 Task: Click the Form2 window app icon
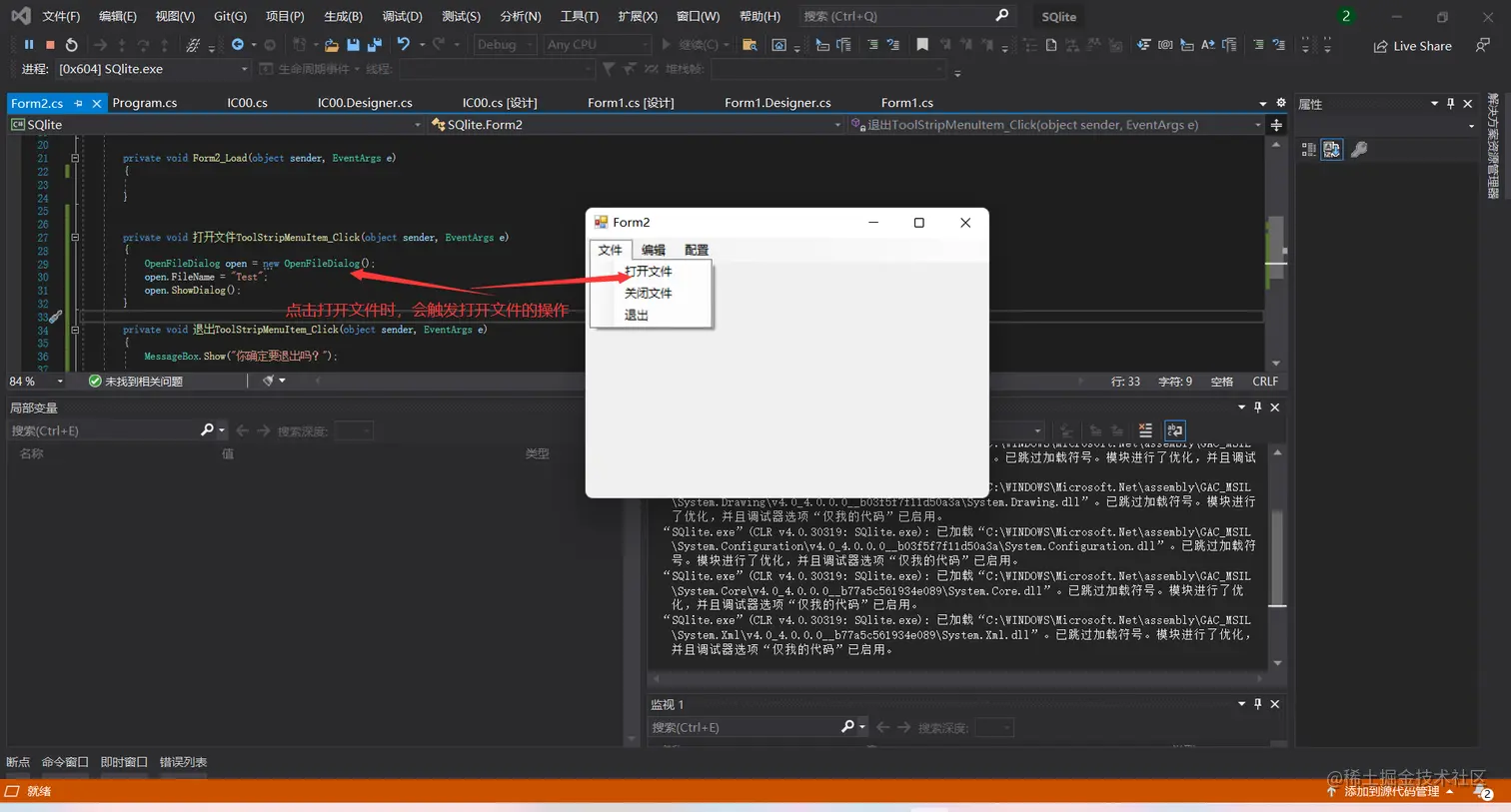click(601, 222)
